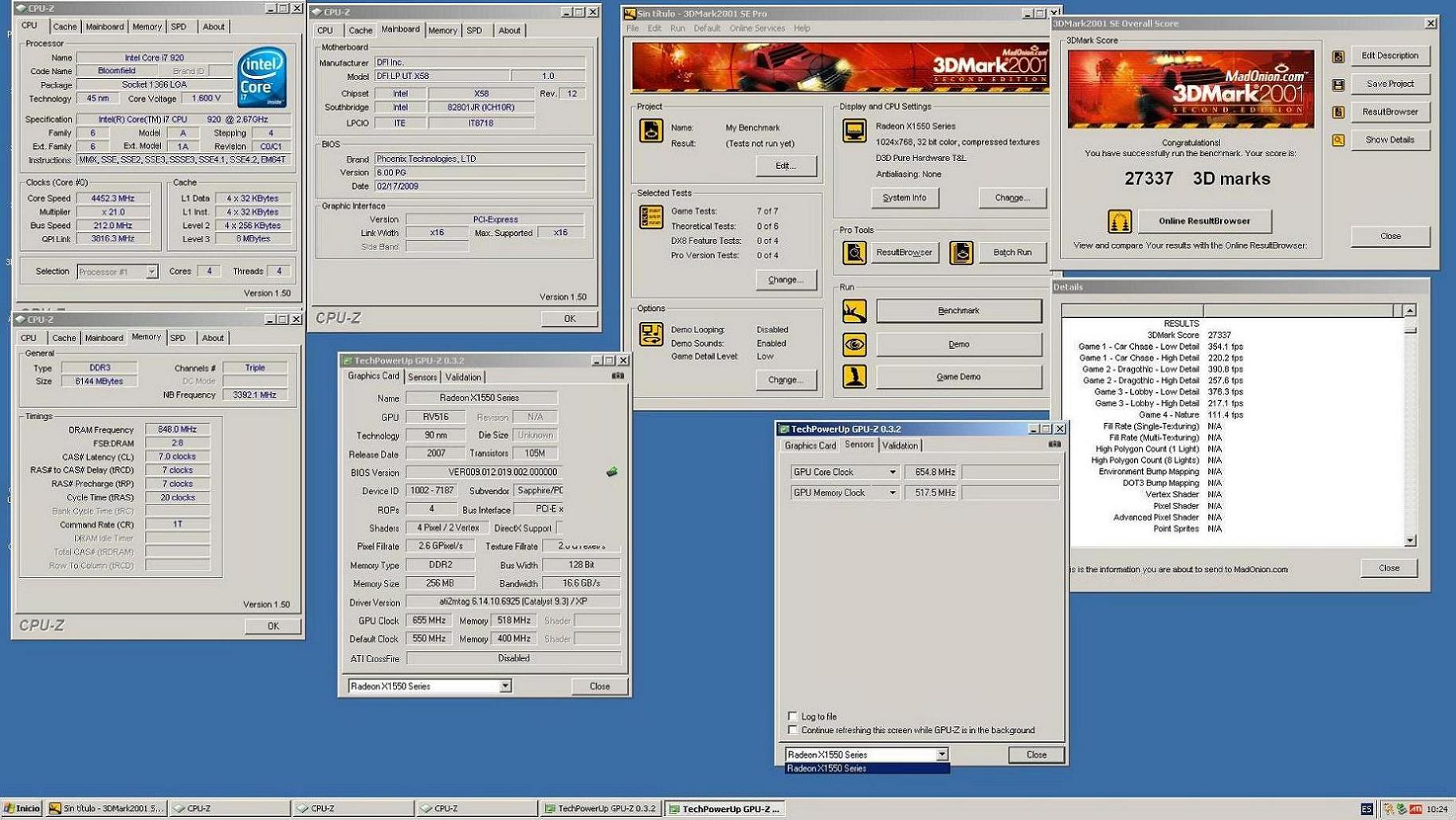Click the Intel Core i7 logo in CPU-Z

[262, 78]
